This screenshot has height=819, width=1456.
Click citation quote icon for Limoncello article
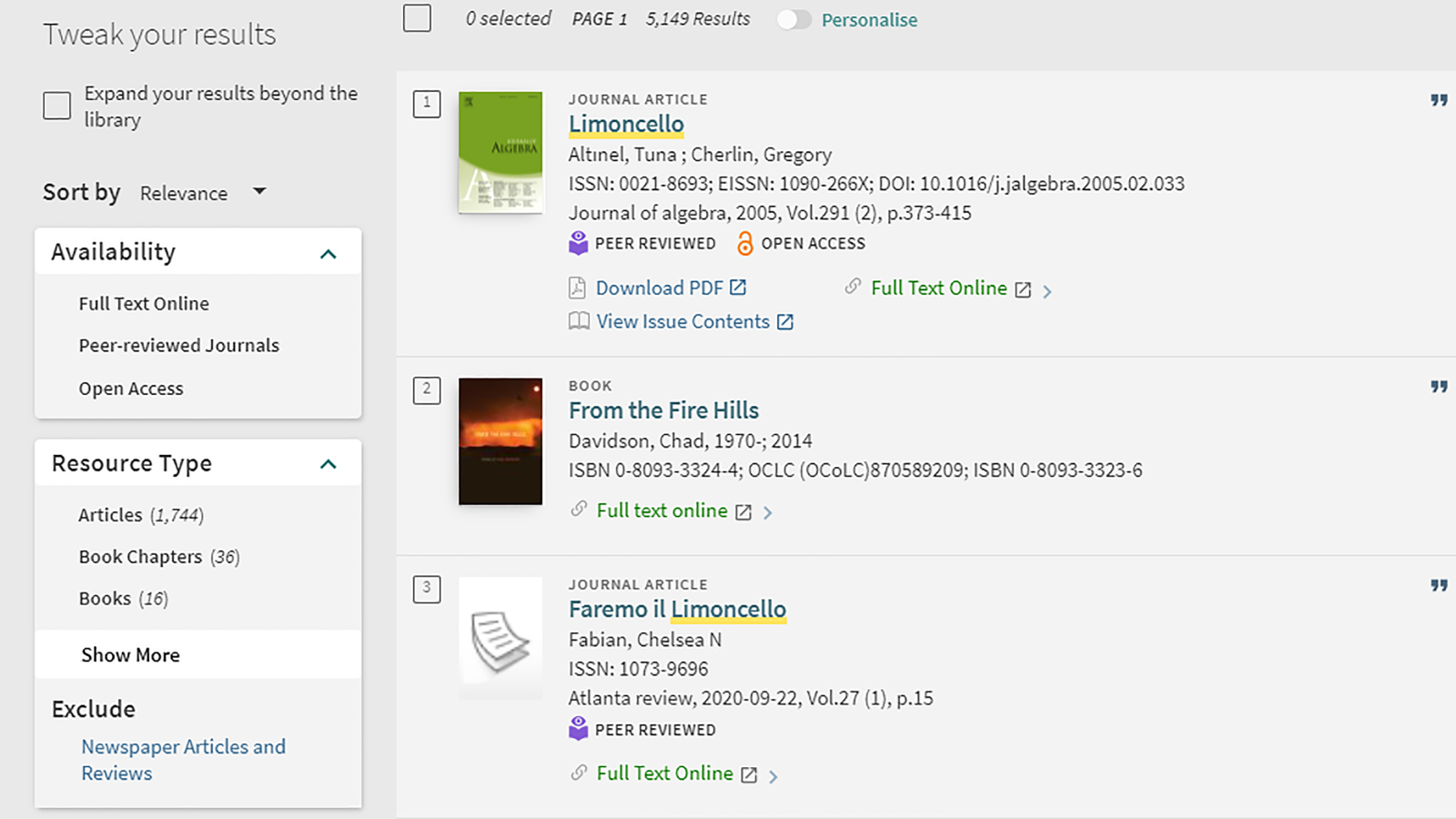click(x=1439, y=100)
